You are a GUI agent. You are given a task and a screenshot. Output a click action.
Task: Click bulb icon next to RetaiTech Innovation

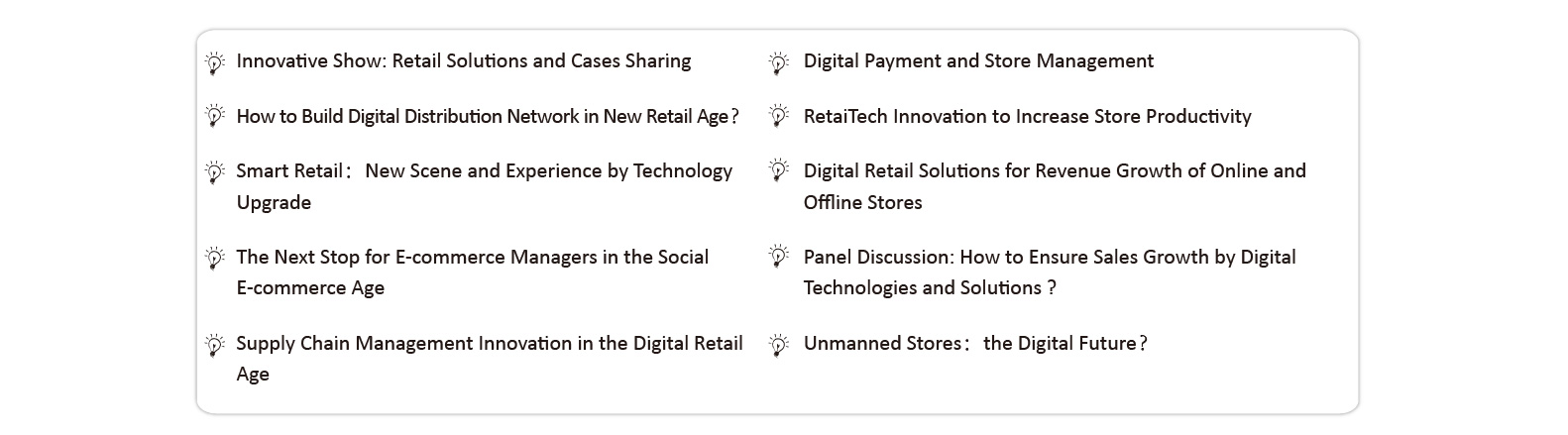(x=779, y=117)
